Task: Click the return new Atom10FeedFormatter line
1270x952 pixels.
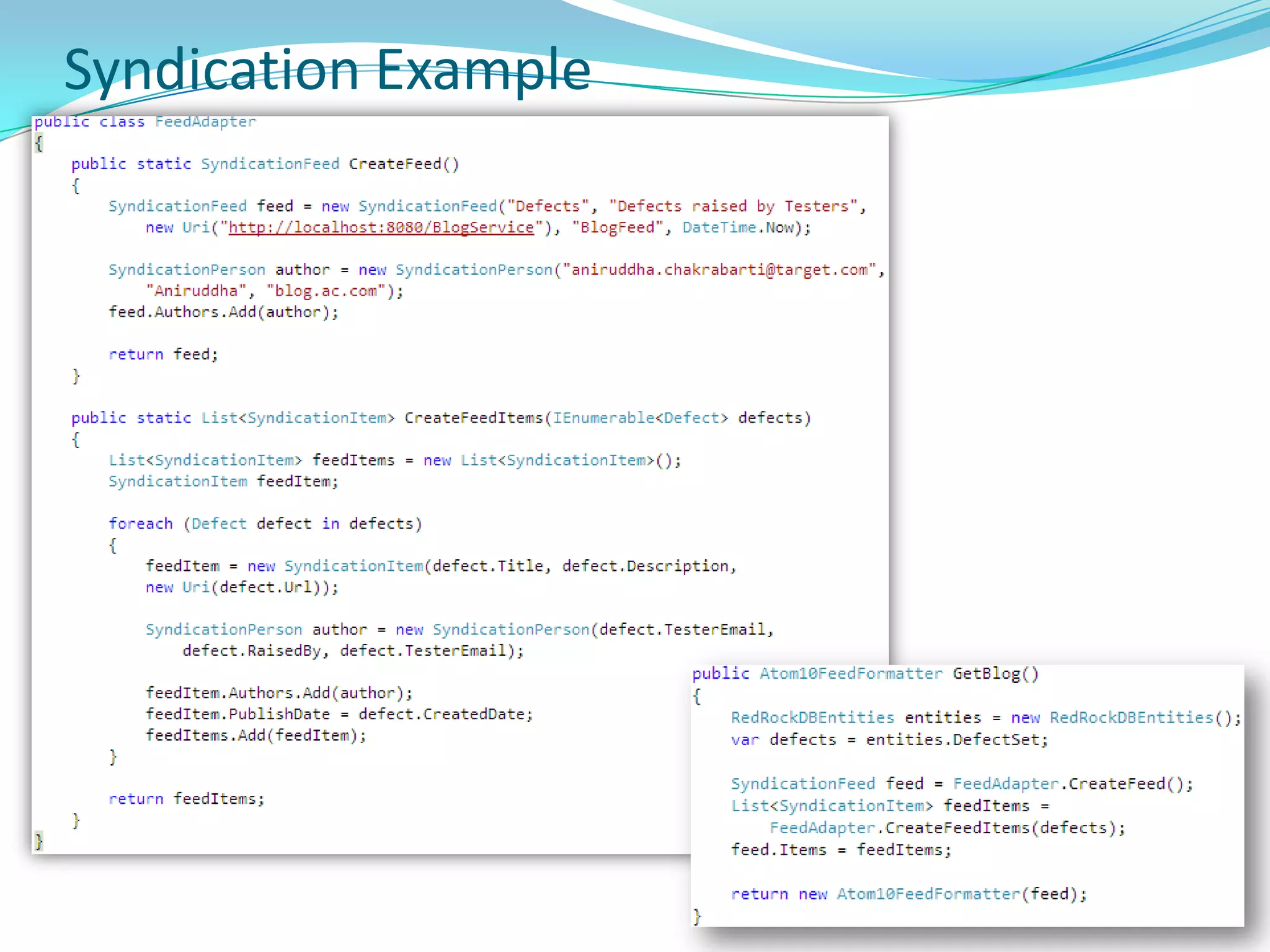Action: (908, 894)
